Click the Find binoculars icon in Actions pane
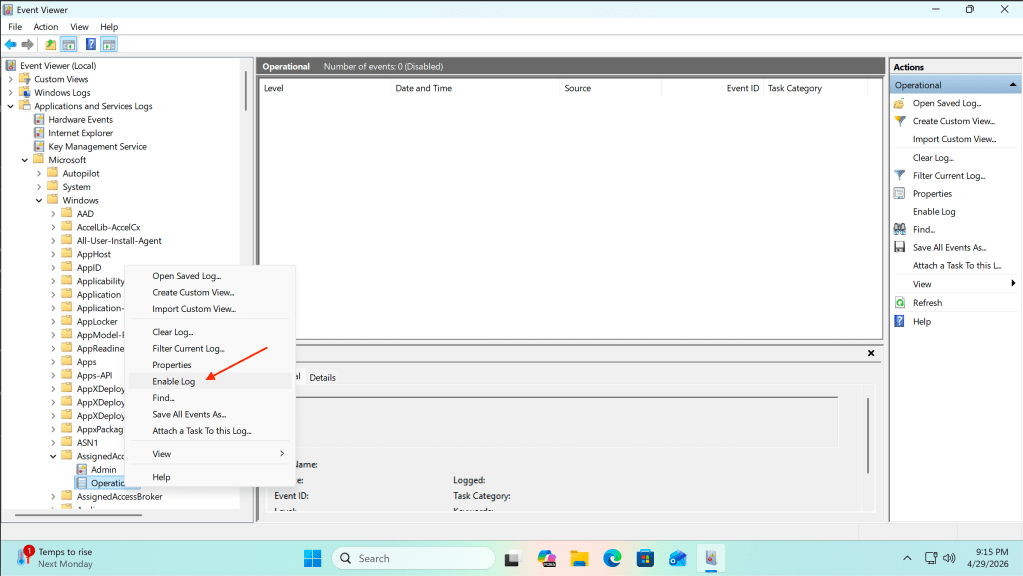 (899, 230)
